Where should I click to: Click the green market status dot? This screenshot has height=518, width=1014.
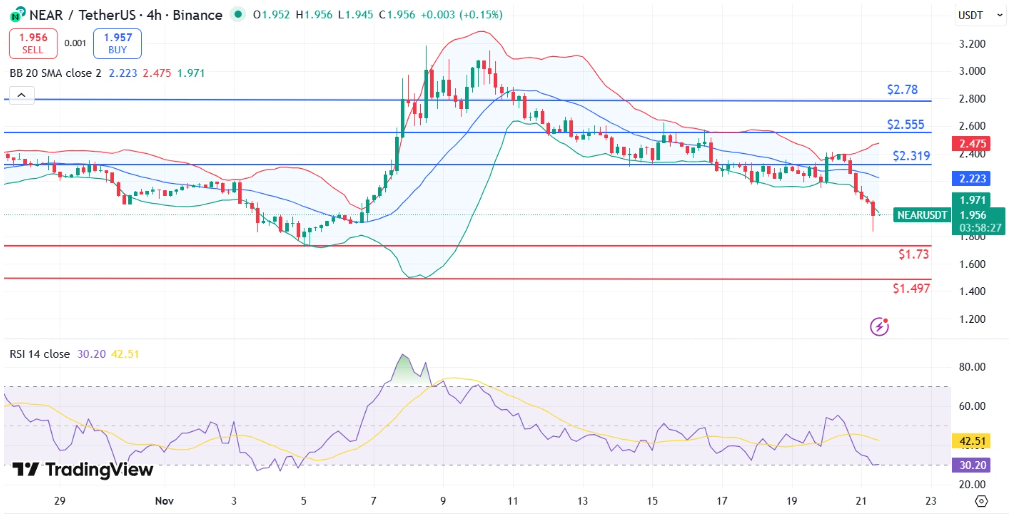click(237, 15)
